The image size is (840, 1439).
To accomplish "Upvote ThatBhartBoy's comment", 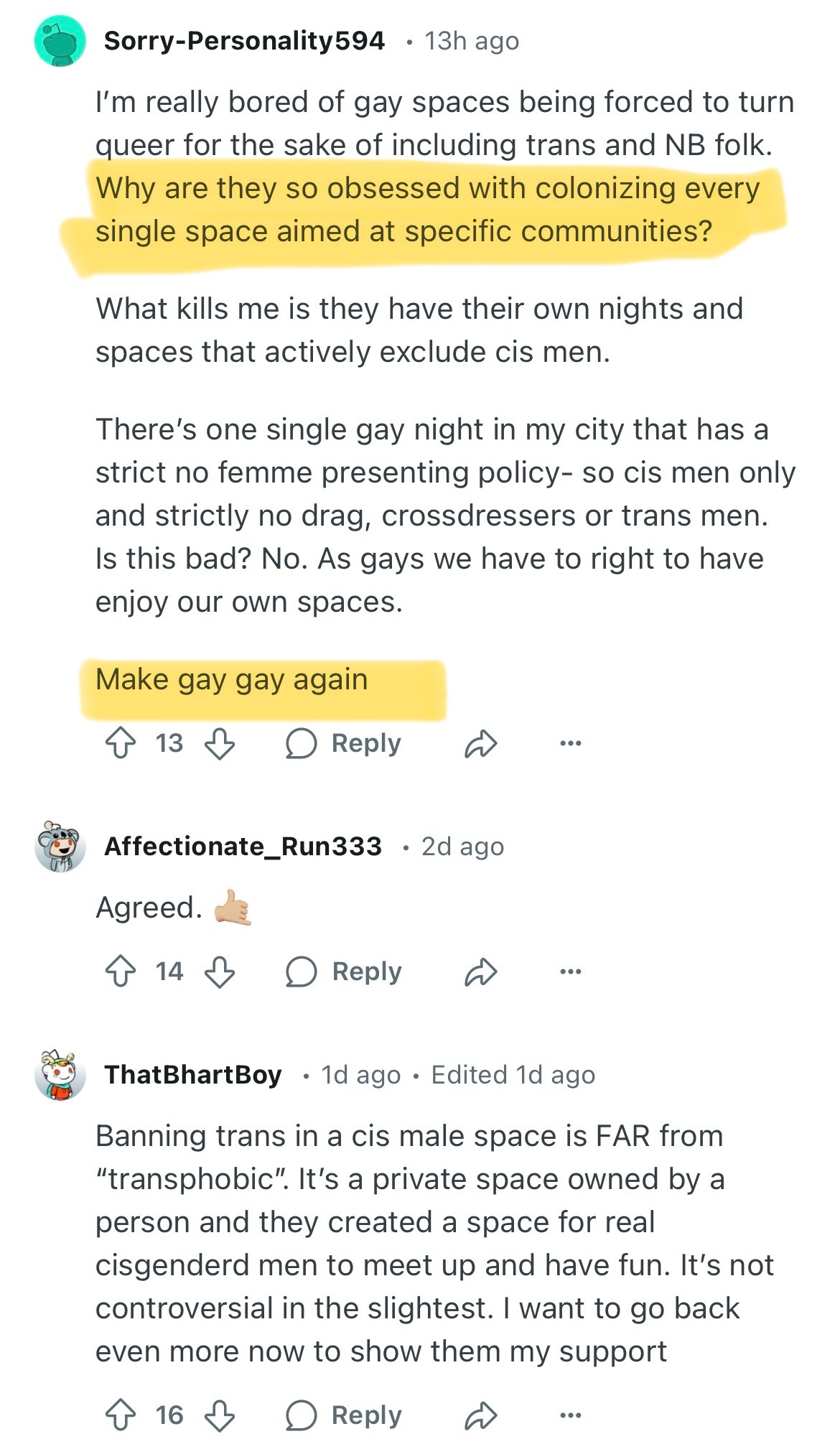I will click(121, 1415).
